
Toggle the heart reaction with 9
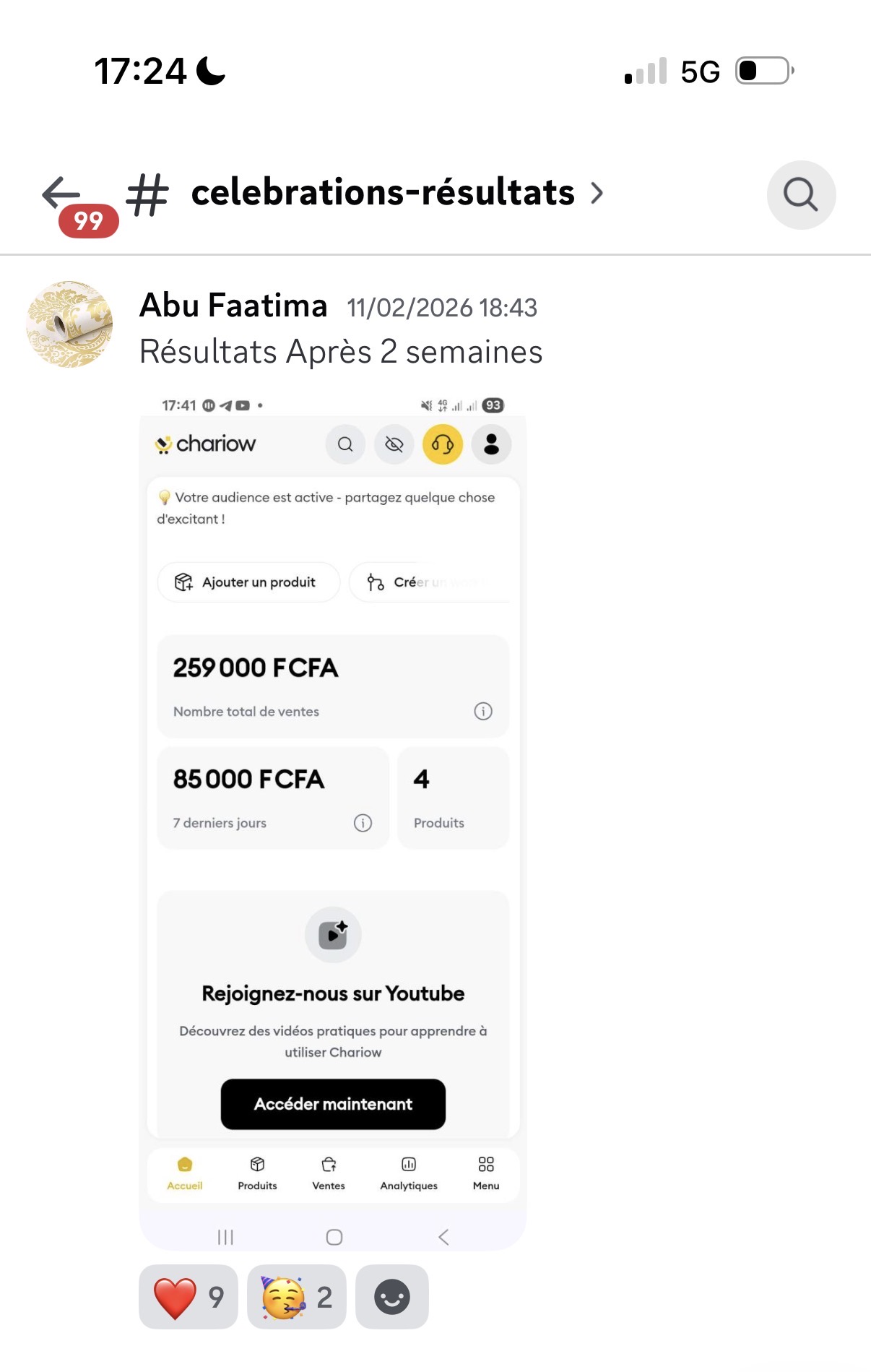point(188,1297)
